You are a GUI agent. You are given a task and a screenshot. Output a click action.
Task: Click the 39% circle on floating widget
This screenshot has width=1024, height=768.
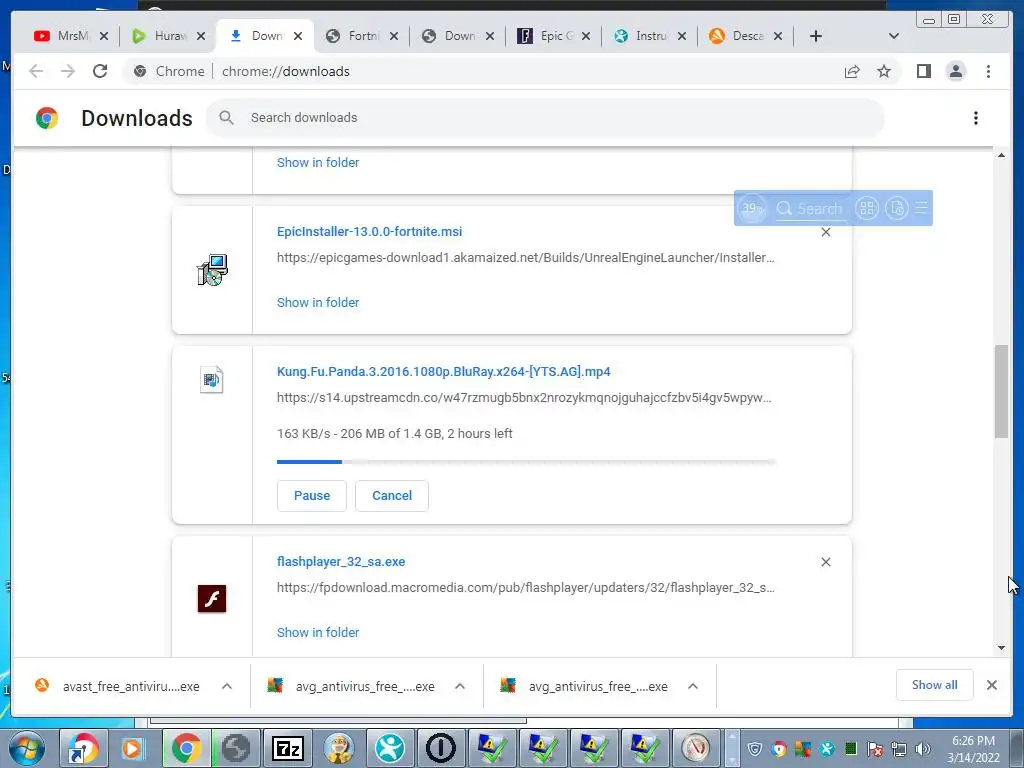pos(752,208)
